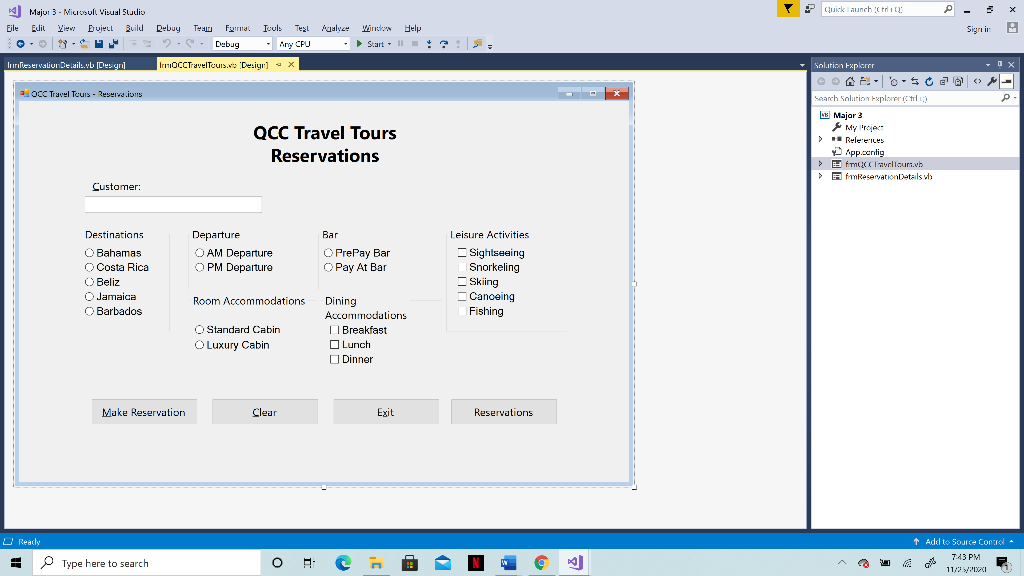Screen dimensions: 1024x576
Task: Open Microsoft Word from the taskbar
Action: click(509, 563)
